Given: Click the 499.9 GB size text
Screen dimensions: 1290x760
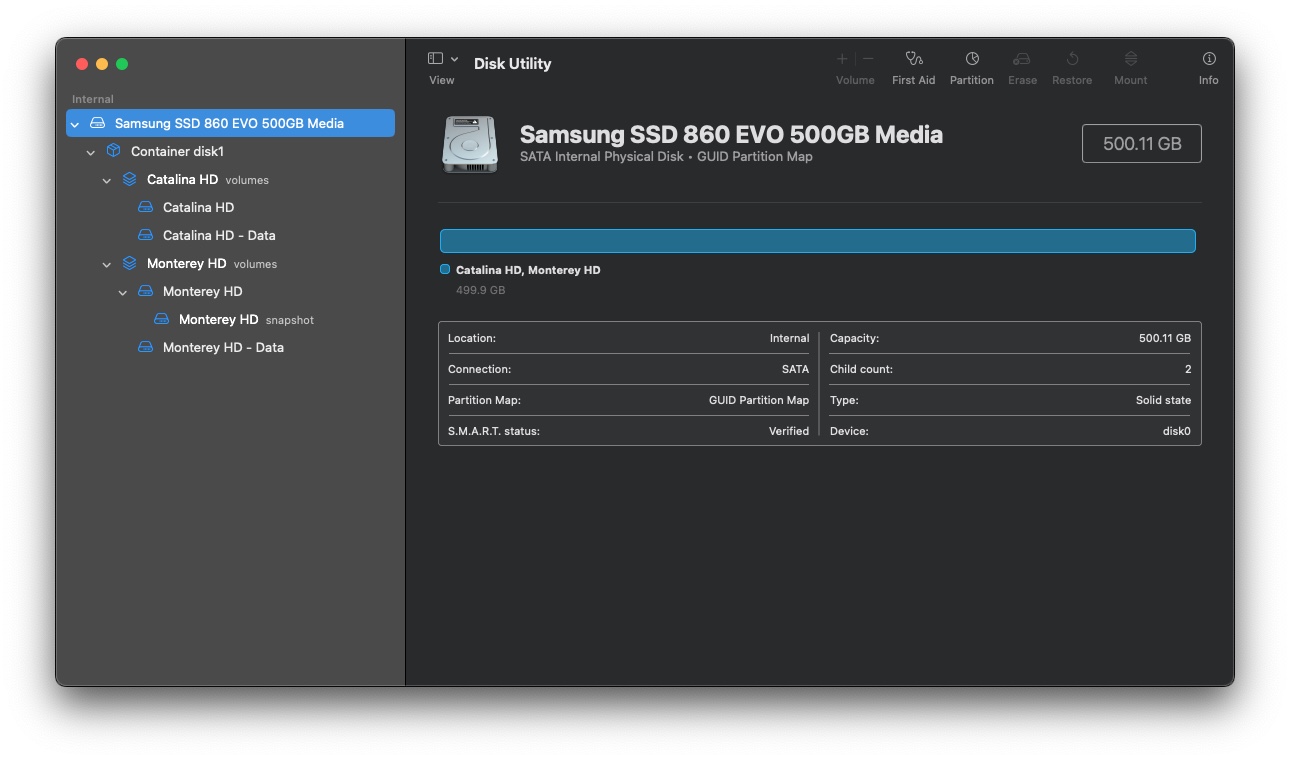Looking at the screenshot, I should (481, 290).
